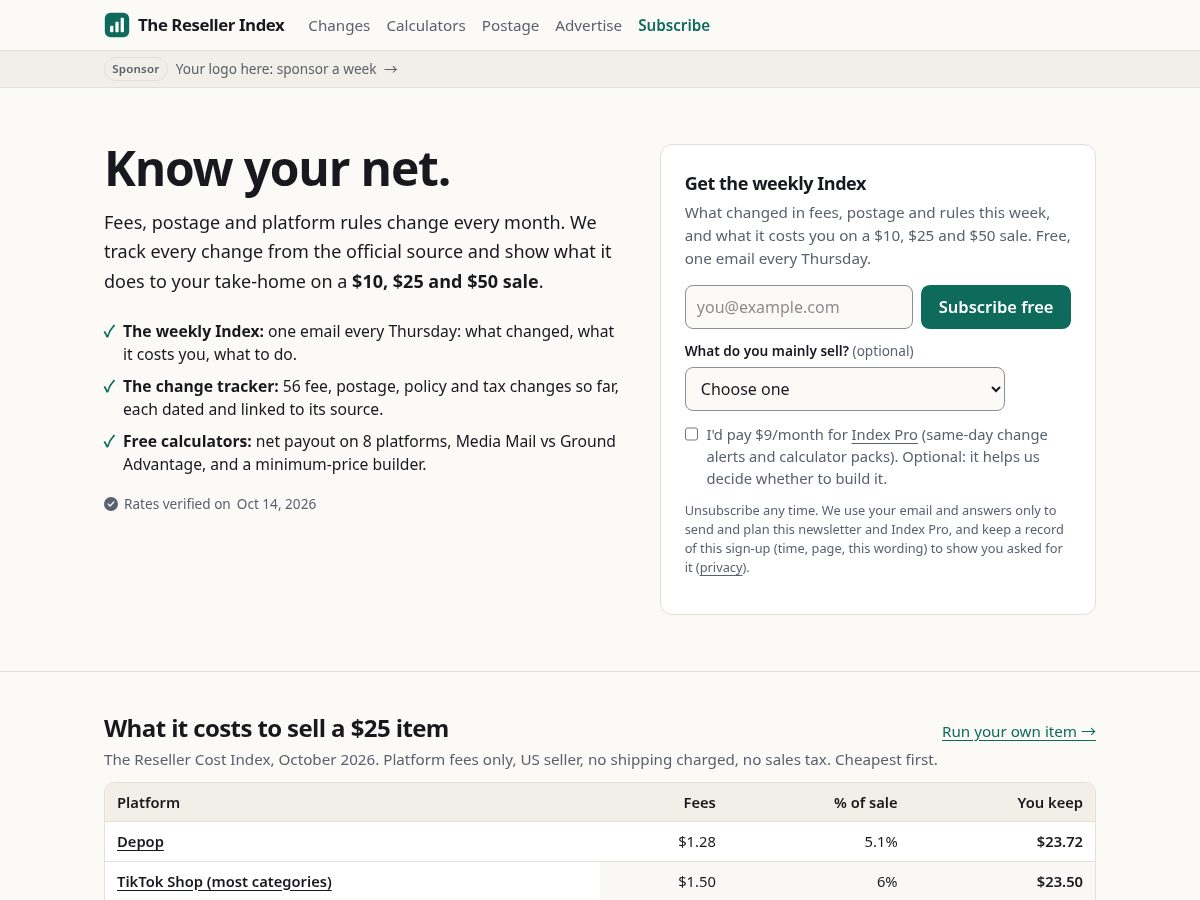This screenshot has width=1200, height=900.
Task: Visit the Advertise page
Action: click(x=588, y=26)
